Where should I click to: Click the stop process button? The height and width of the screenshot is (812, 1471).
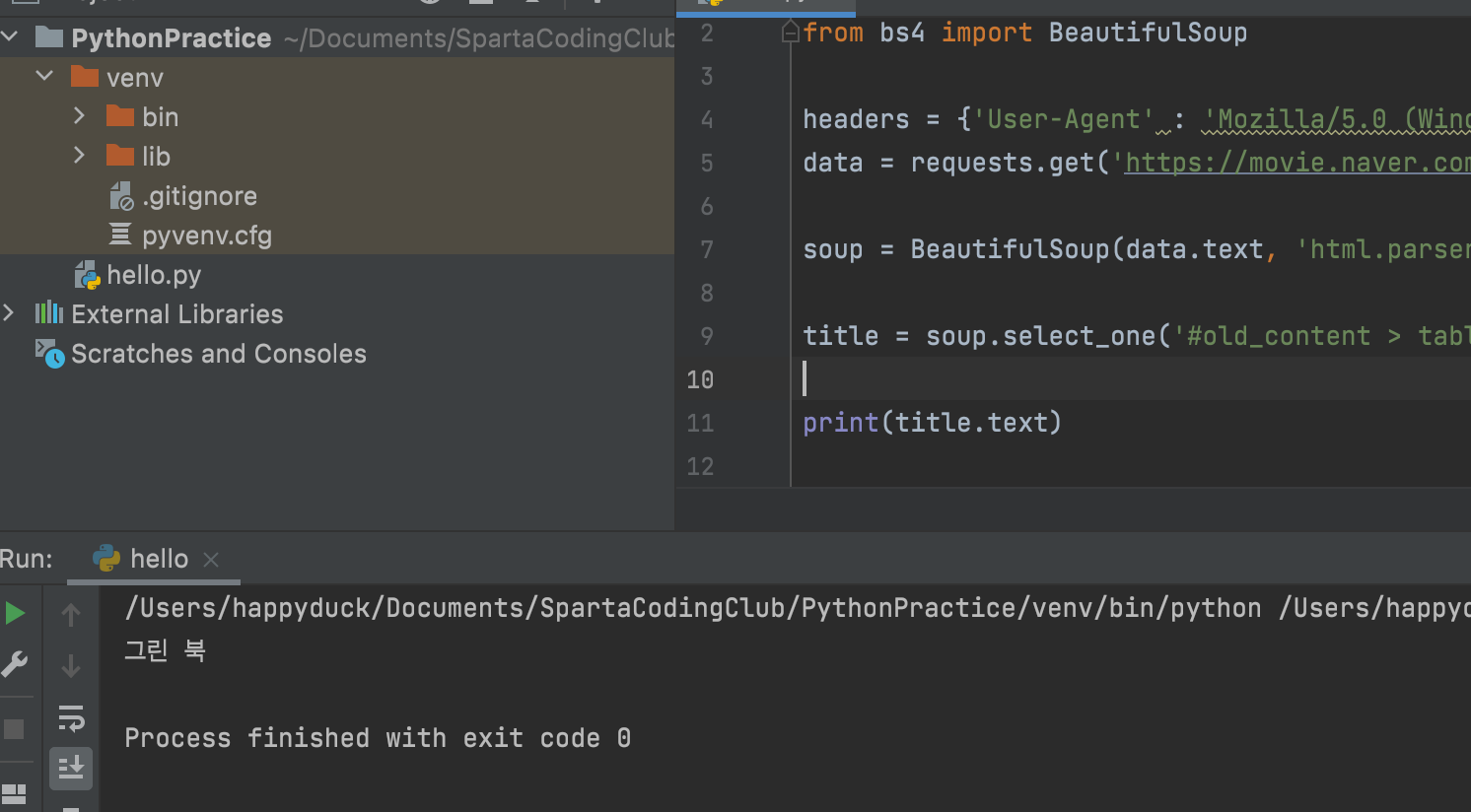click(14, 729)
